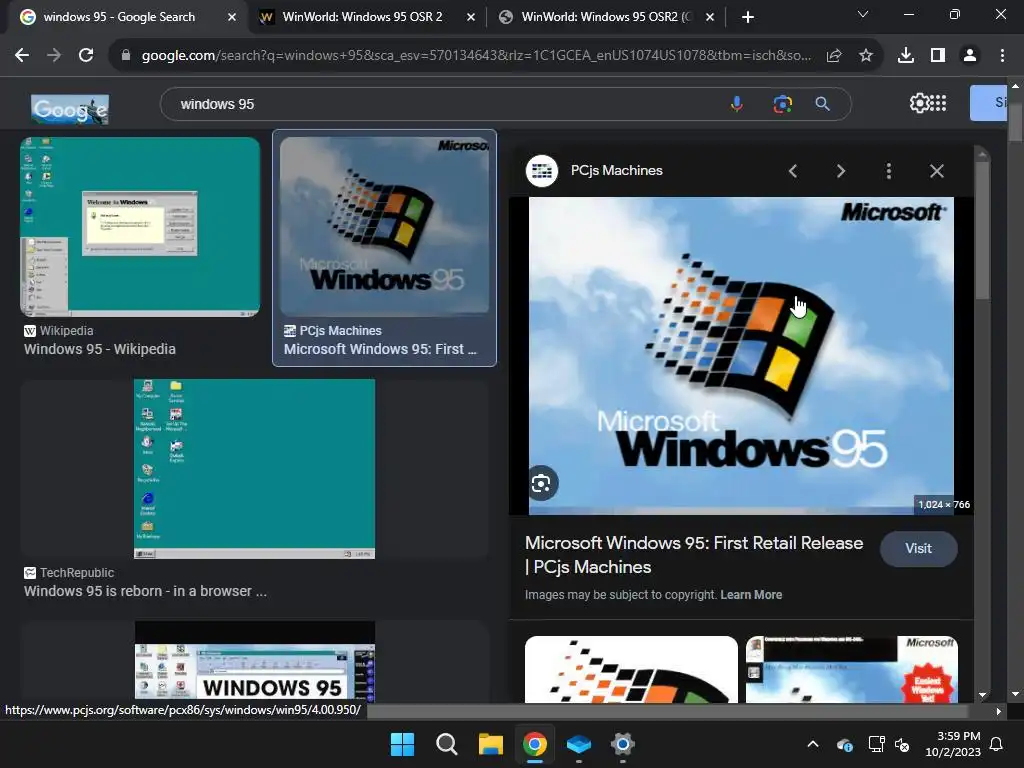The height and width of the screenshot is (768, 1024).
Task: Open Chrome downloads
Action: coord(906,56)
